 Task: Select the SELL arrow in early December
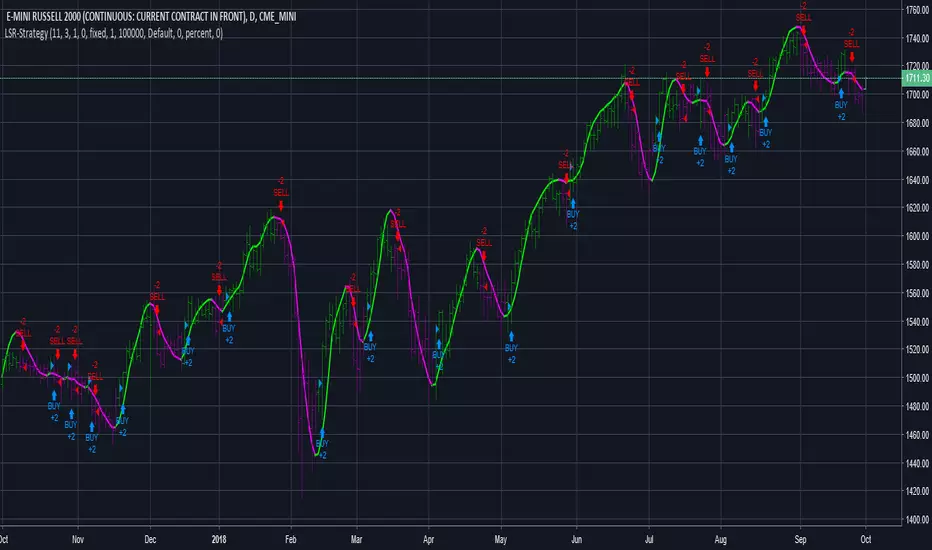[157, 309]
